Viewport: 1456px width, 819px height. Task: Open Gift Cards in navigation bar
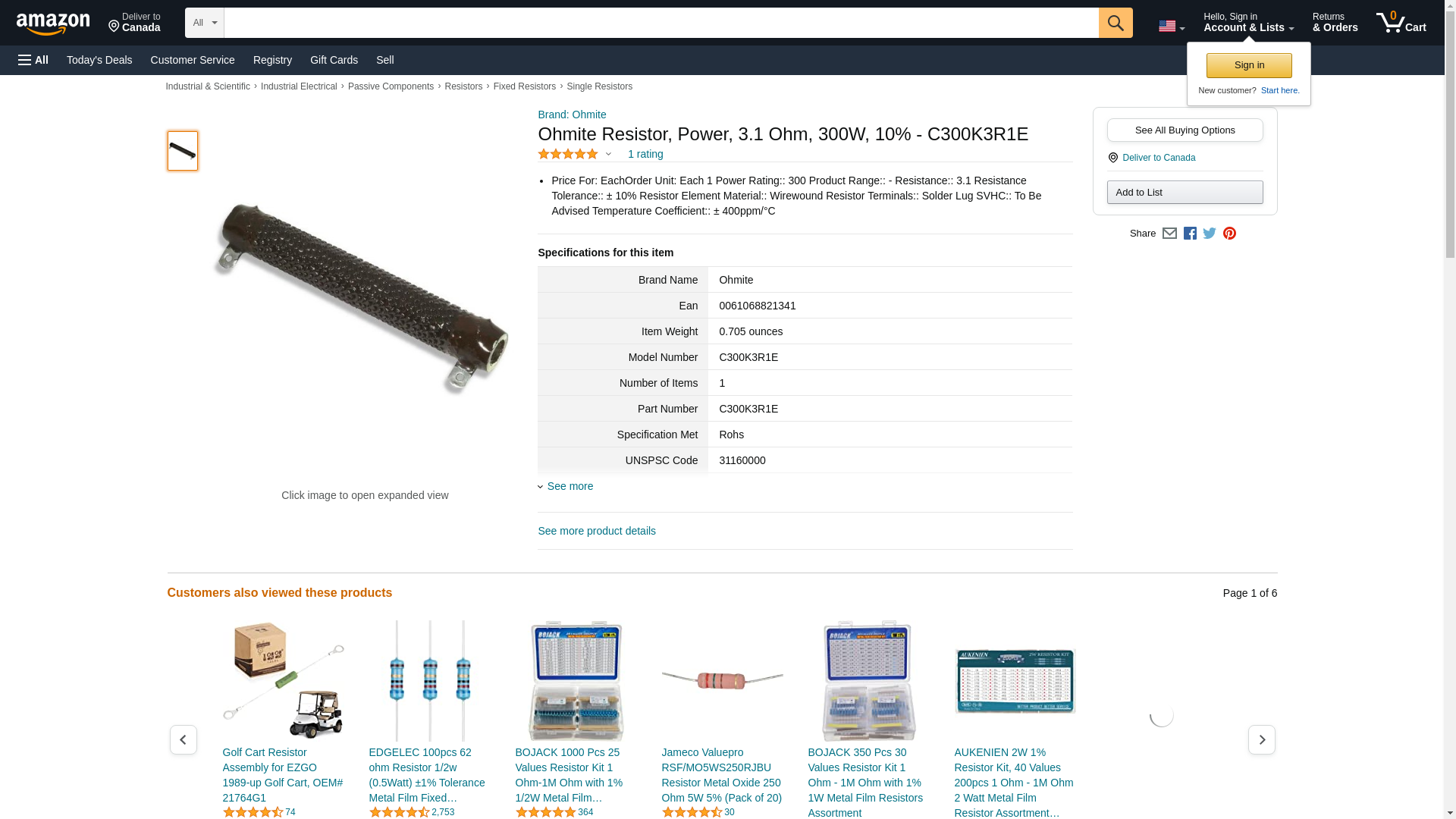[x=334, y=60]
